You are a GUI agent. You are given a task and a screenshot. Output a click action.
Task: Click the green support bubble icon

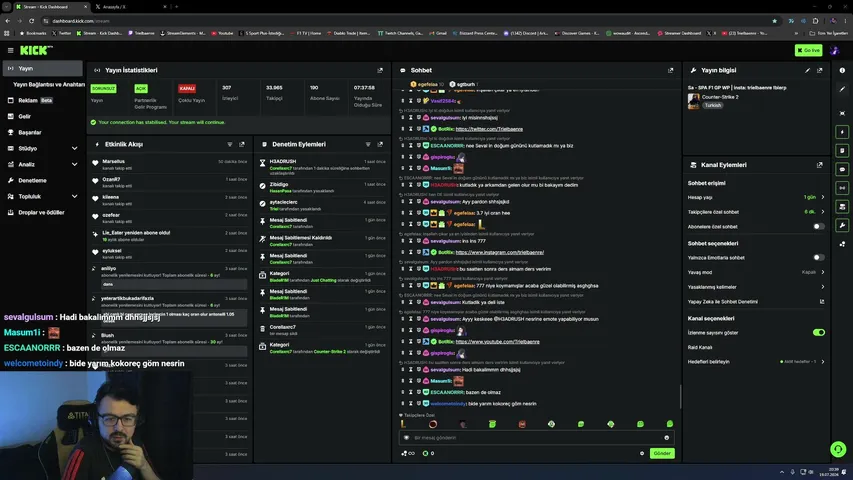click(838, 449)
